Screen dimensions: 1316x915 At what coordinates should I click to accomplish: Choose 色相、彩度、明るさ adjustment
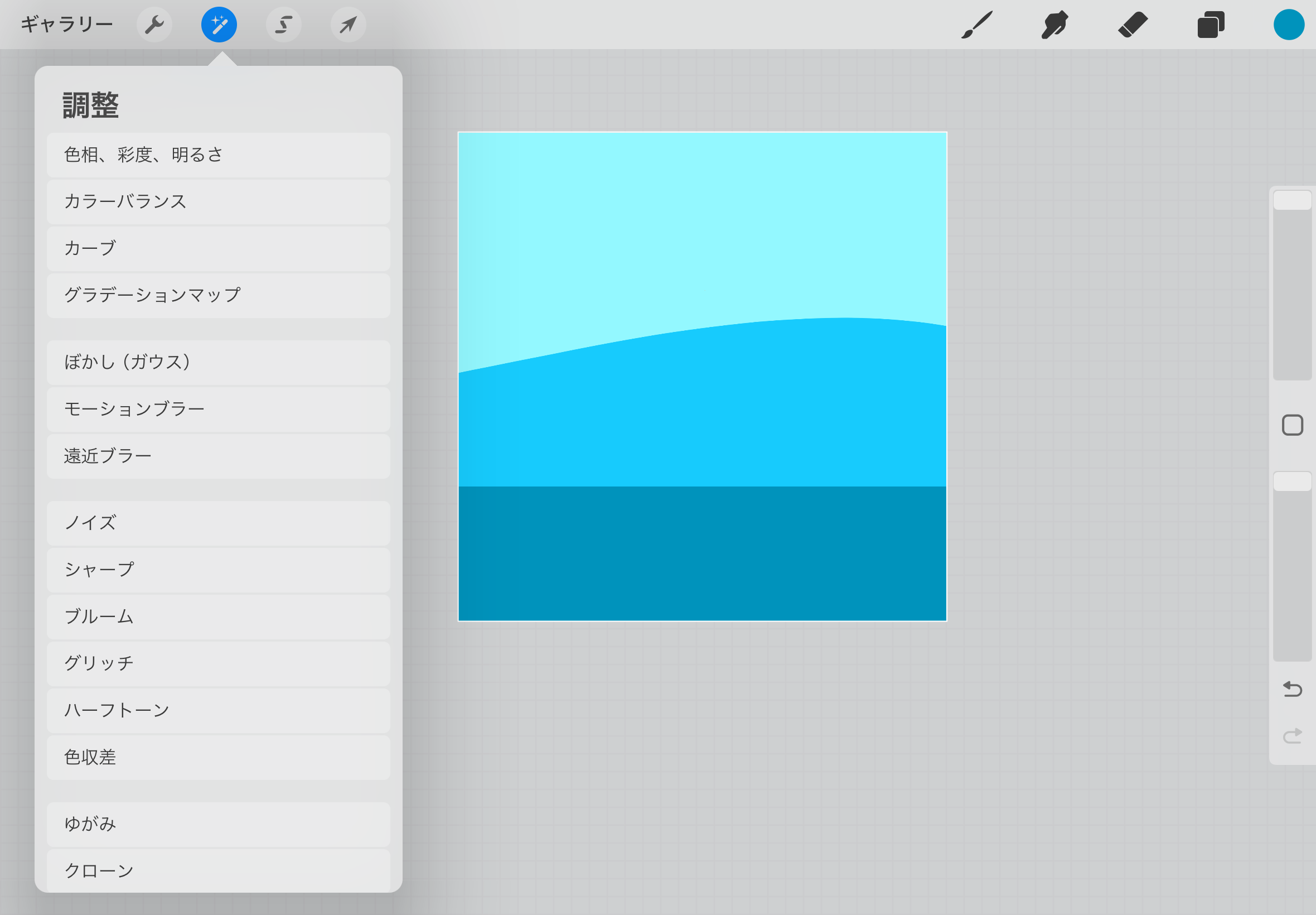pyautogui.click(x=218, y=155)
